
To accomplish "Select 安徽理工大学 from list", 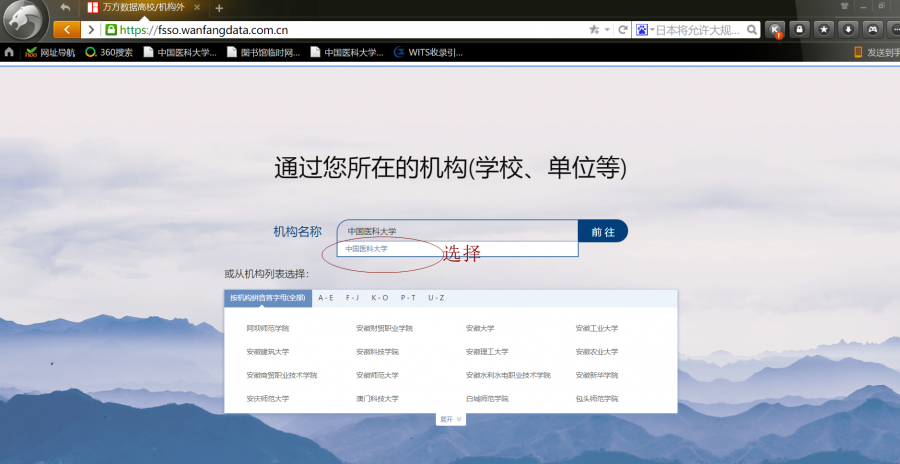I will 487,351.
